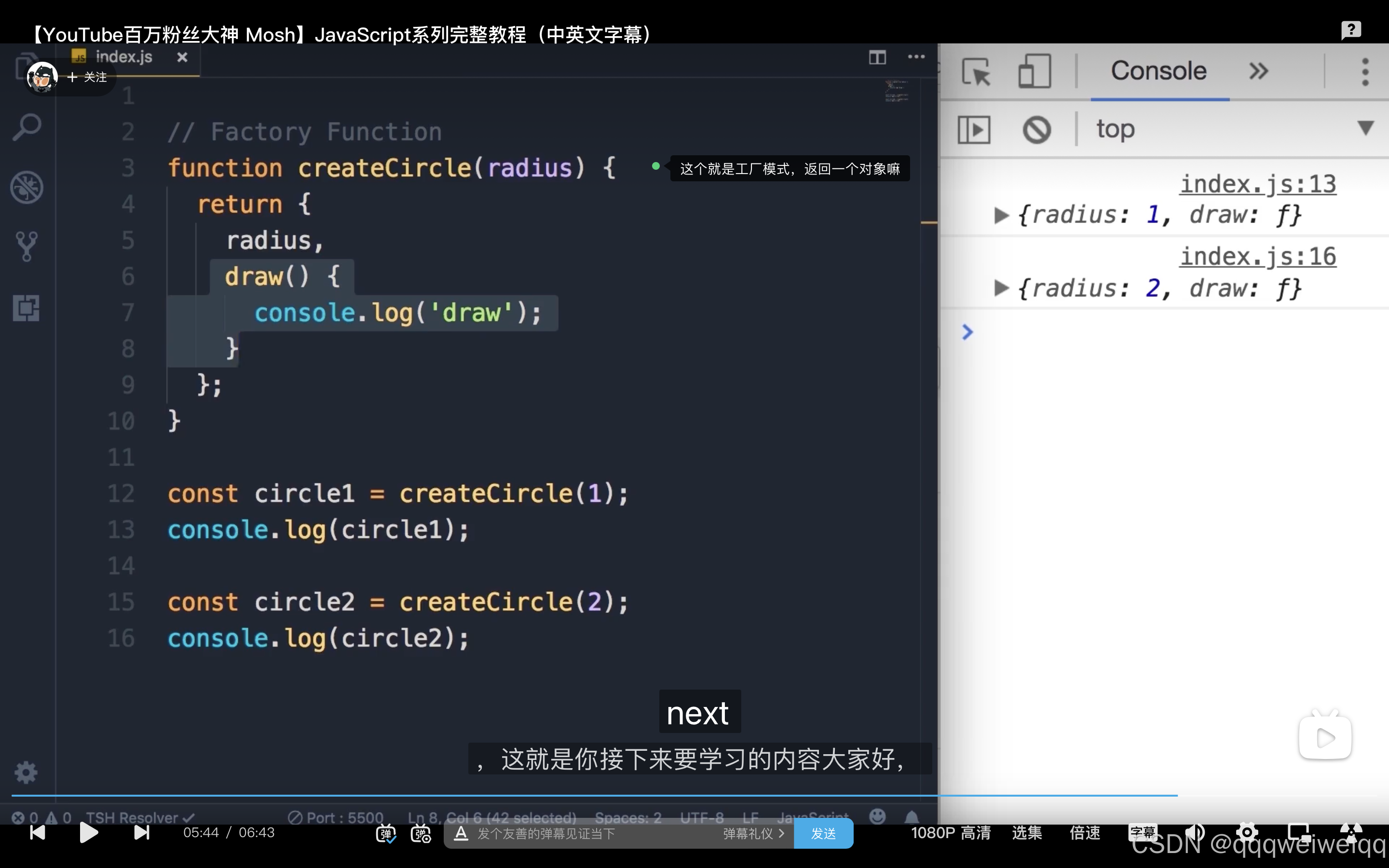Send the danmaku with 发送

coord(824,834)
